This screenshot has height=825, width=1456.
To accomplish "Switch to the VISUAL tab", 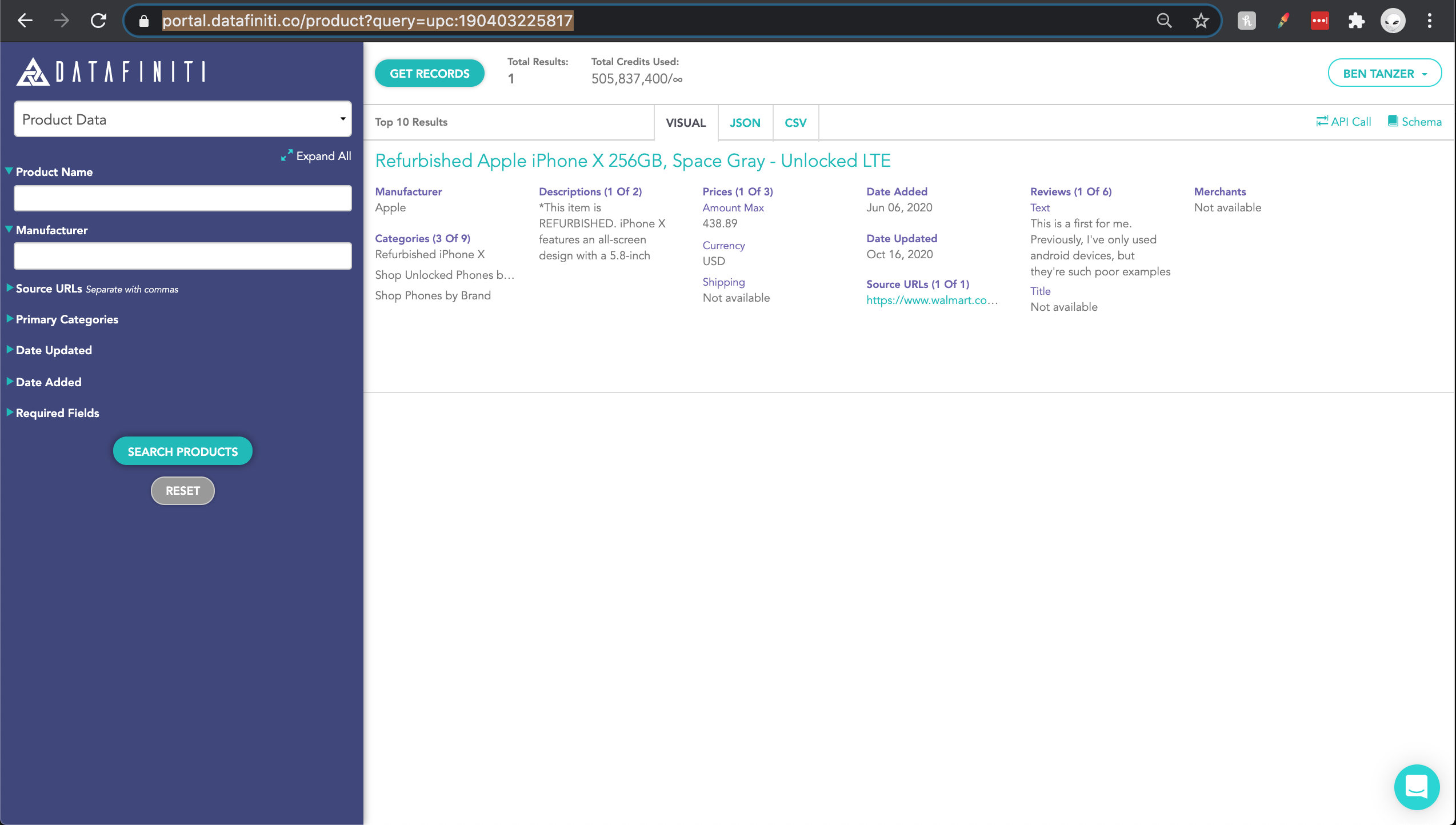I will tap(686, 123).
